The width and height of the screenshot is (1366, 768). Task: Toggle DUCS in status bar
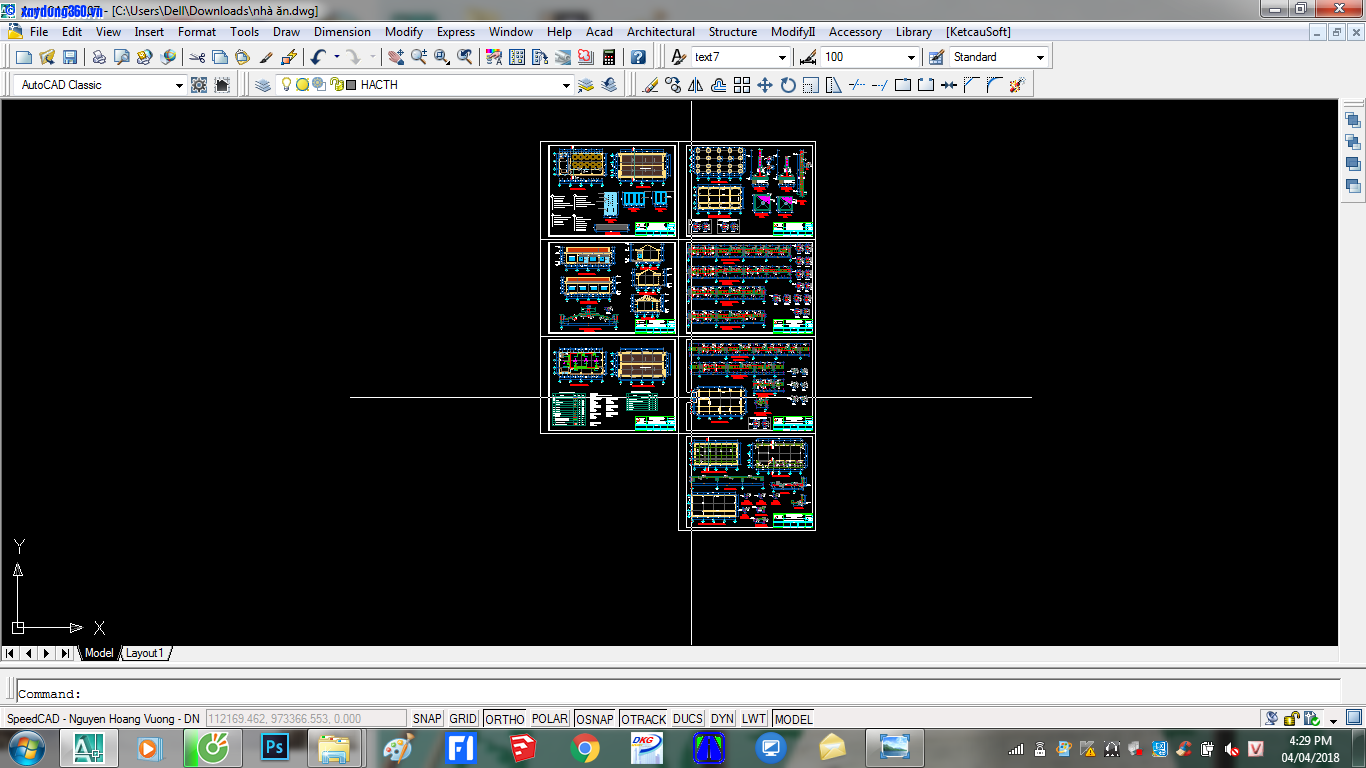[688, 718]
